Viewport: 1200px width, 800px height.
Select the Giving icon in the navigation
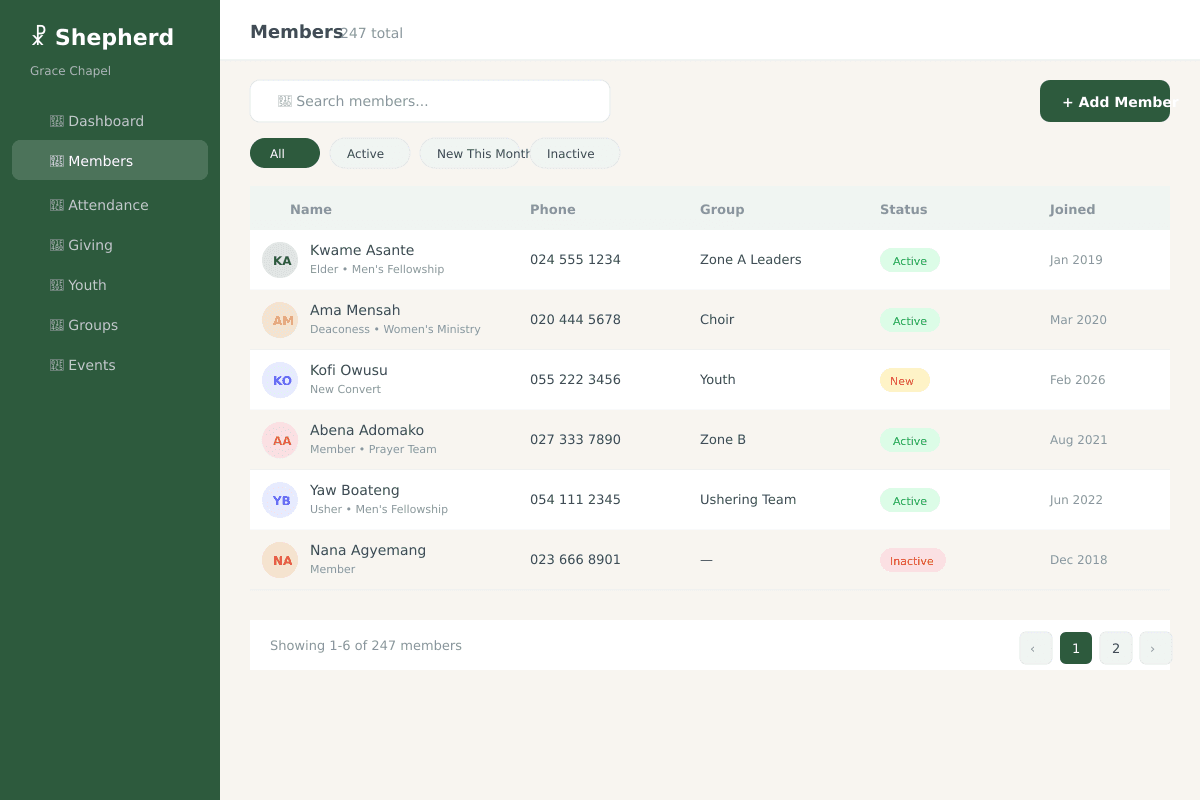click(x=54, y=244)
